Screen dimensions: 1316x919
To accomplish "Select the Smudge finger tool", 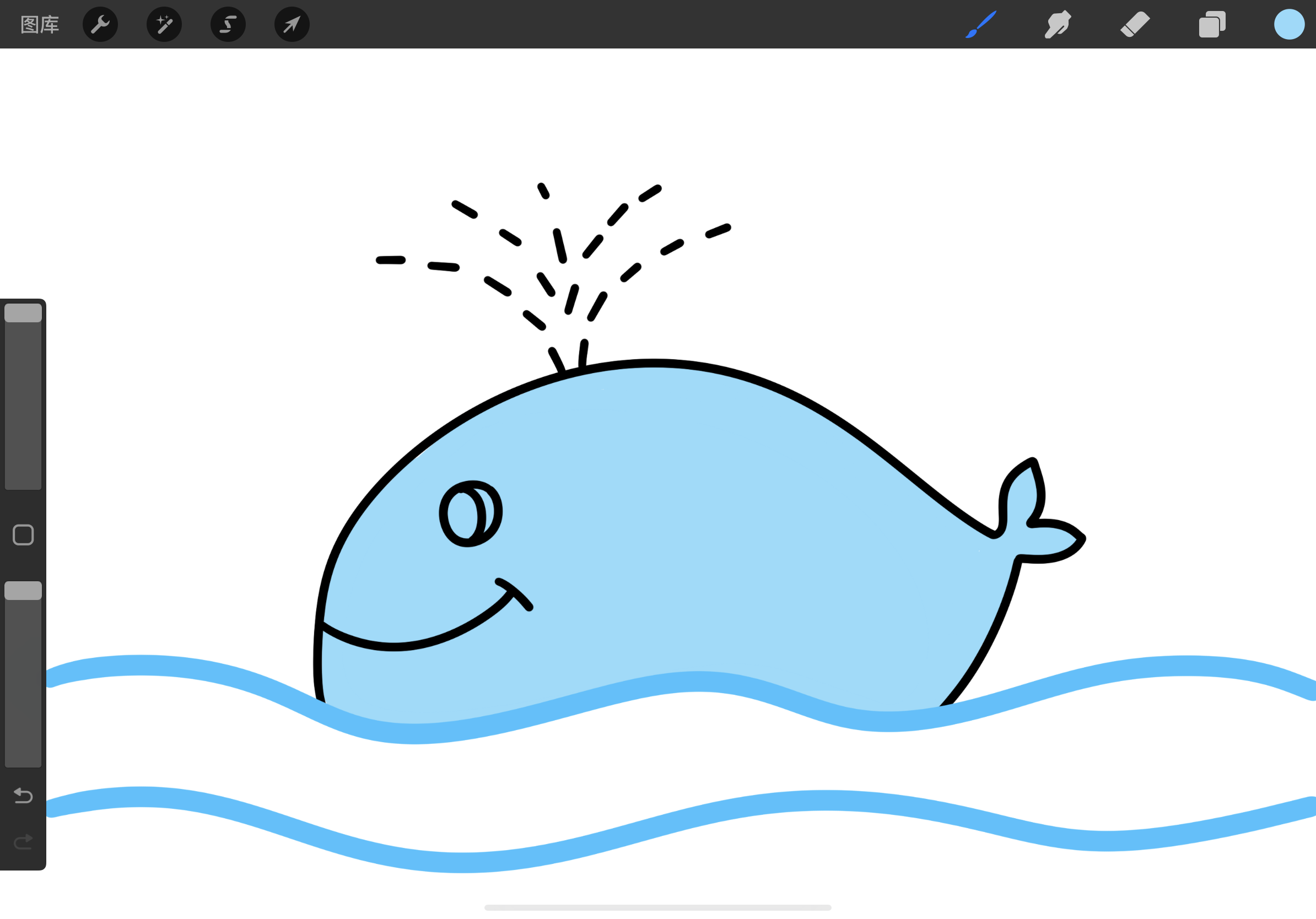I will click(1058, 25).
